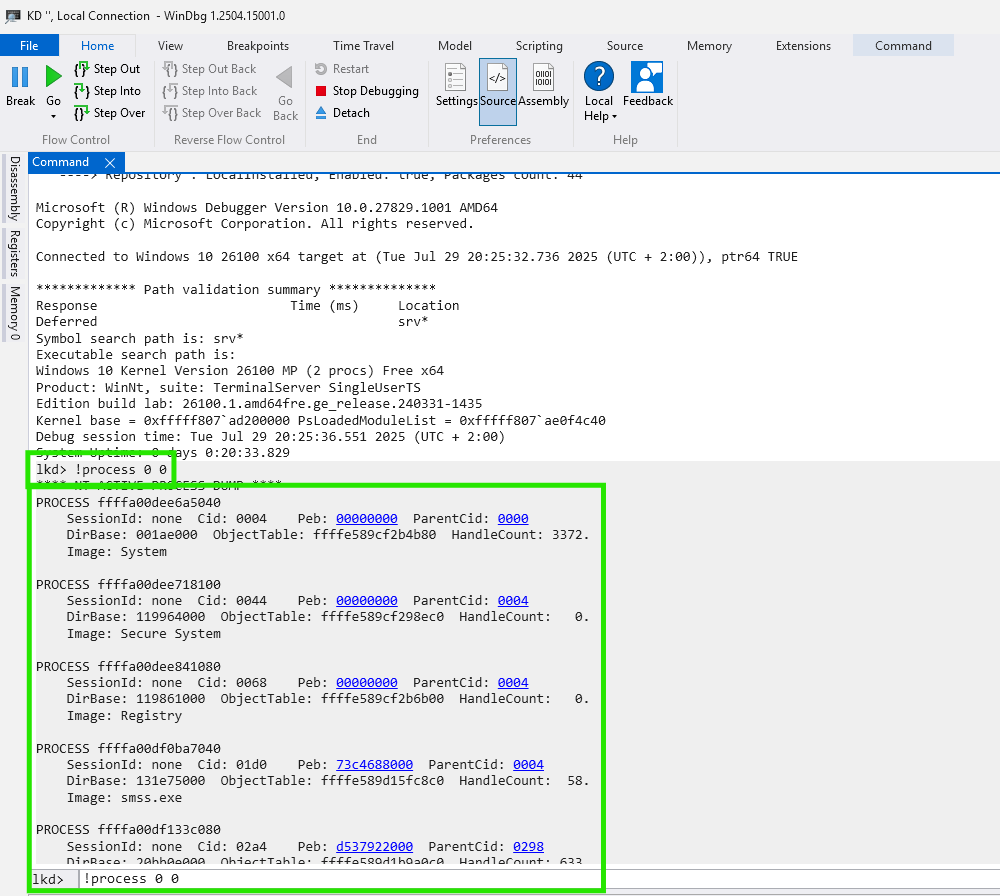Screen dimensions: 1000x896
Task: Click the Step Out button
Action: 107,69
